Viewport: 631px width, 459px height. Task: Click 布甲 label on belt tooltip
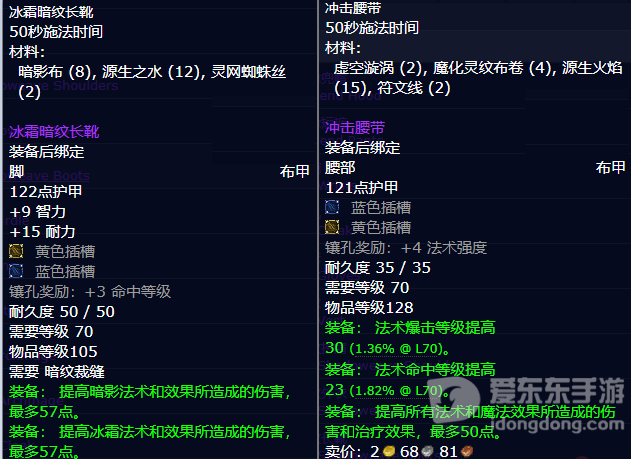tap(610, 167)
